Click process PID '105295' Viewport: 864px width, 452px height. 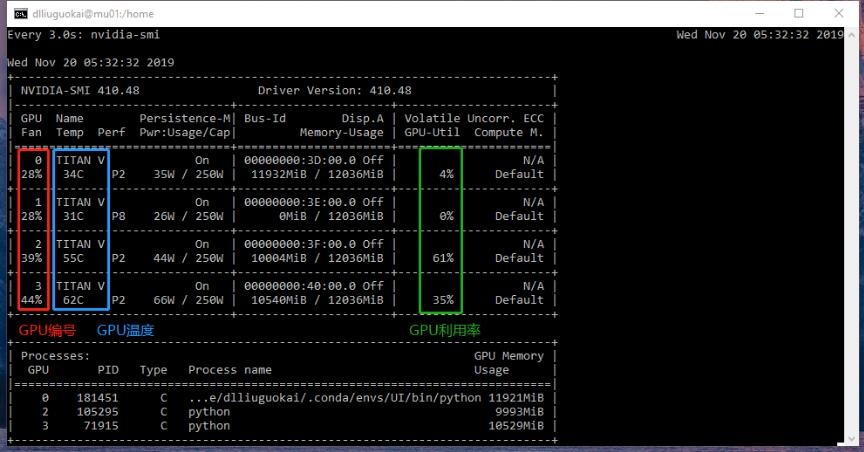[x=98, y=412]
